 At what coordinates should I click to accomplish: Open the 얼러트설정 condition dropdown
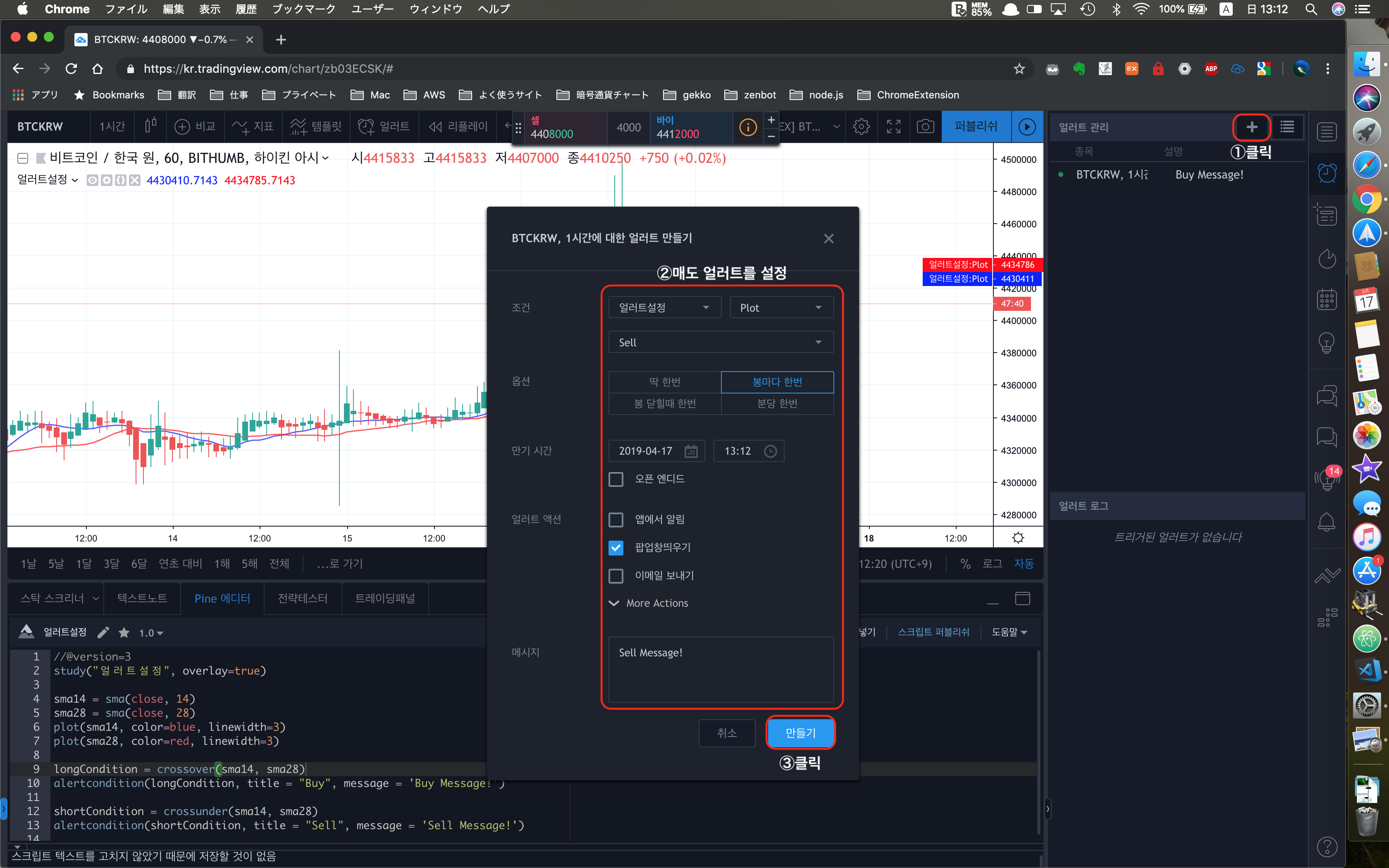coord(665,308)
